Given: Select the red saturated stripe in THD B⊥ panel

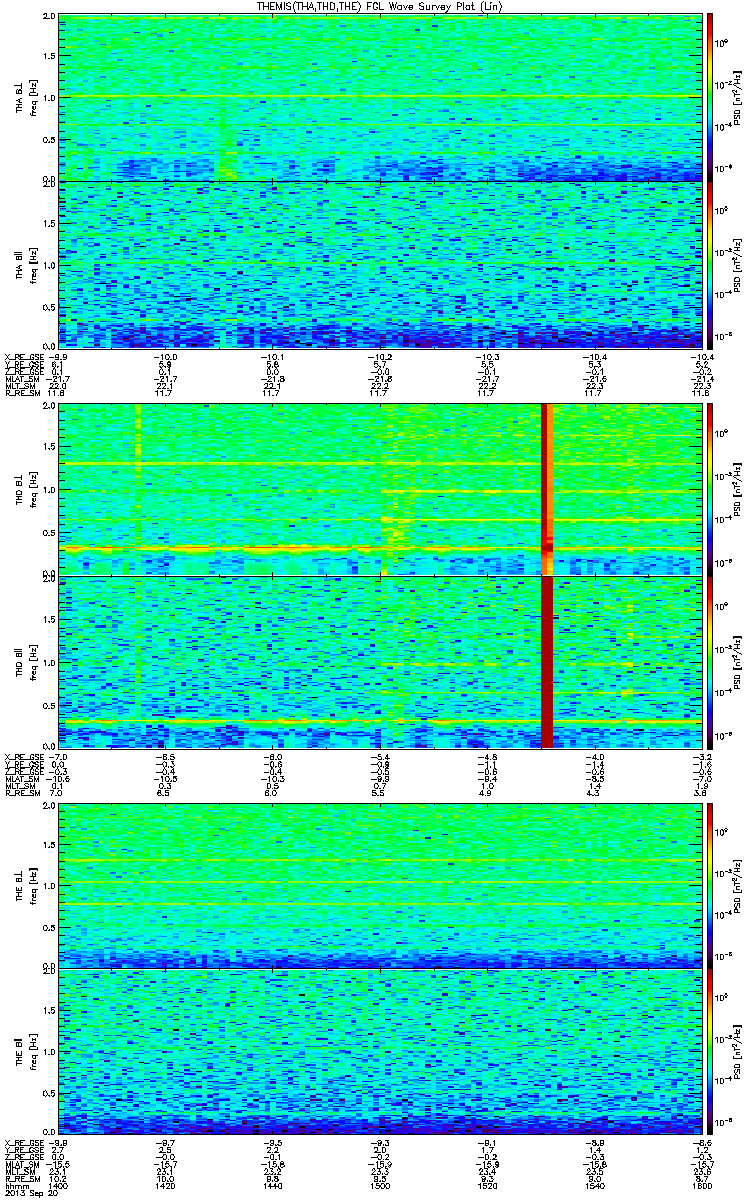Looking at the screenshot, I should [546, 489].
